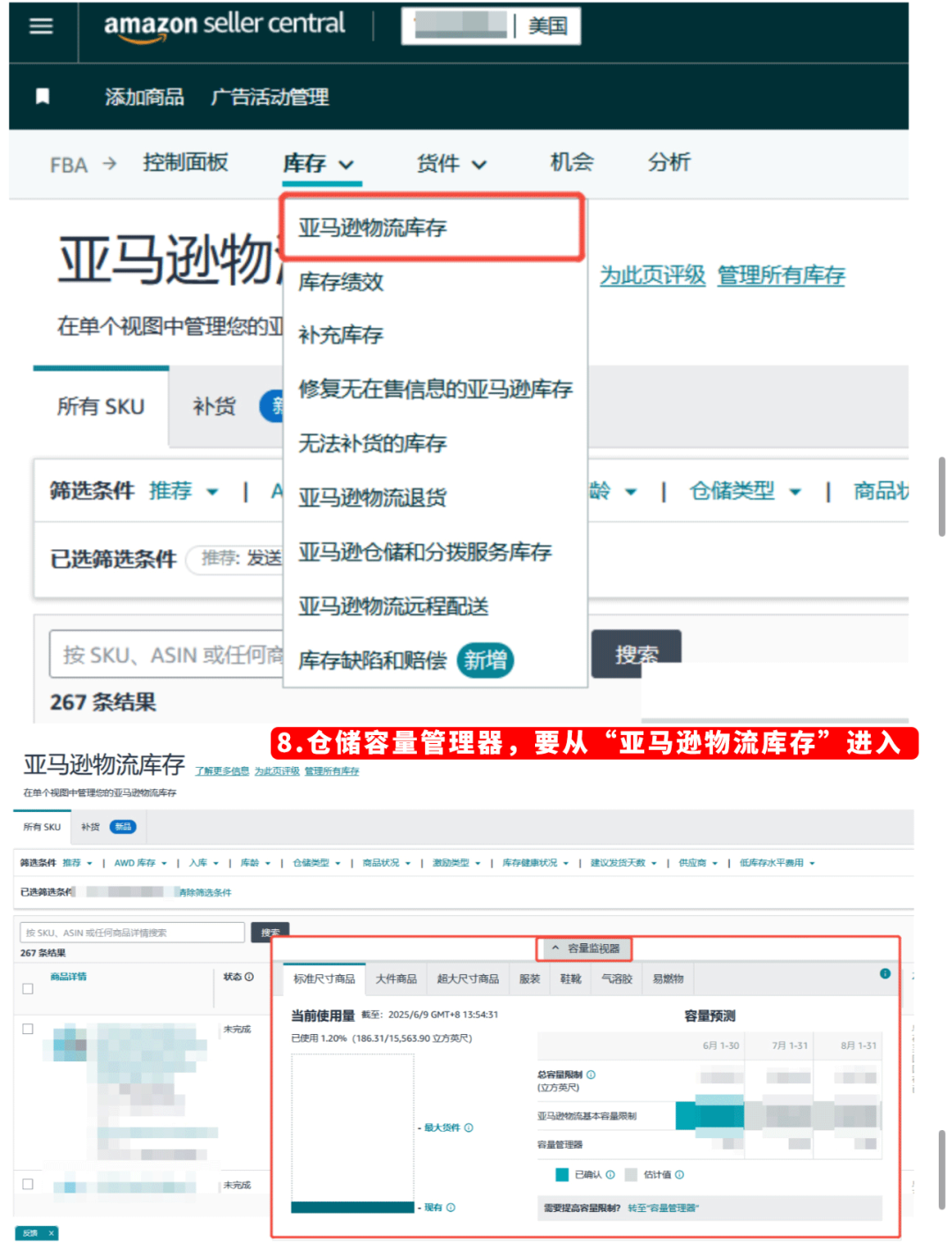Image resolution: width=952 pixels, height=1257 pixels.
Task: Switch to the 大件商品 tab
Action: [x=396, y=978]
